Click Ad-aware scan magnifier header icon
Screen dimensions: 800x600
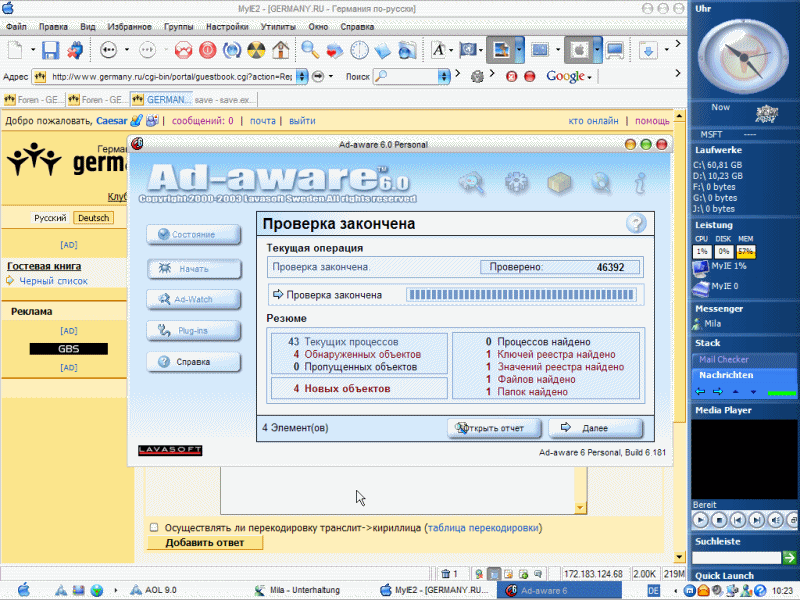471,183
